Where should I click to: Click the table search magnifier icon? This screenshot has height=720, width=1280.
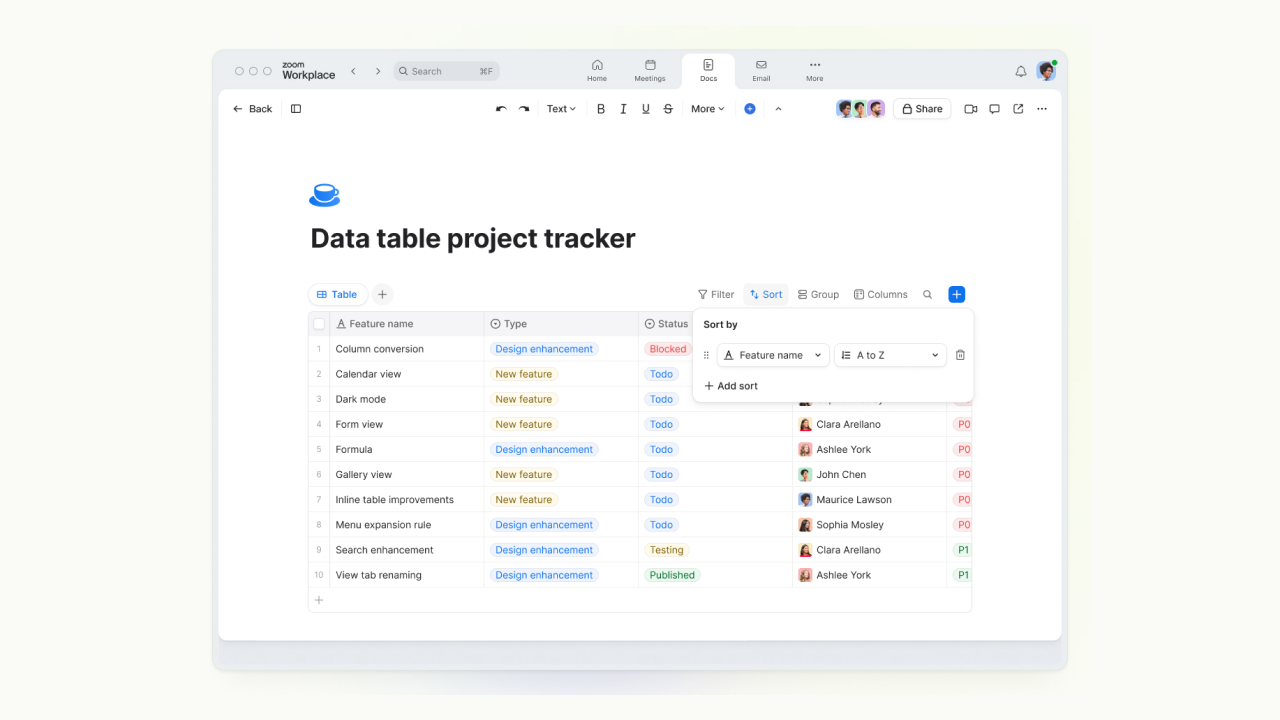point(927,295)
